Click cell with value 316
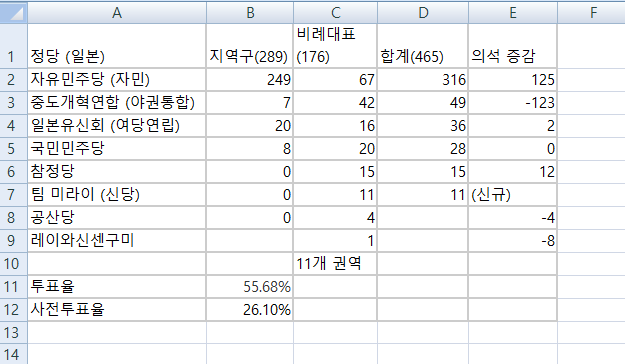The image size is (625, 364). click(x=423, y=80)
